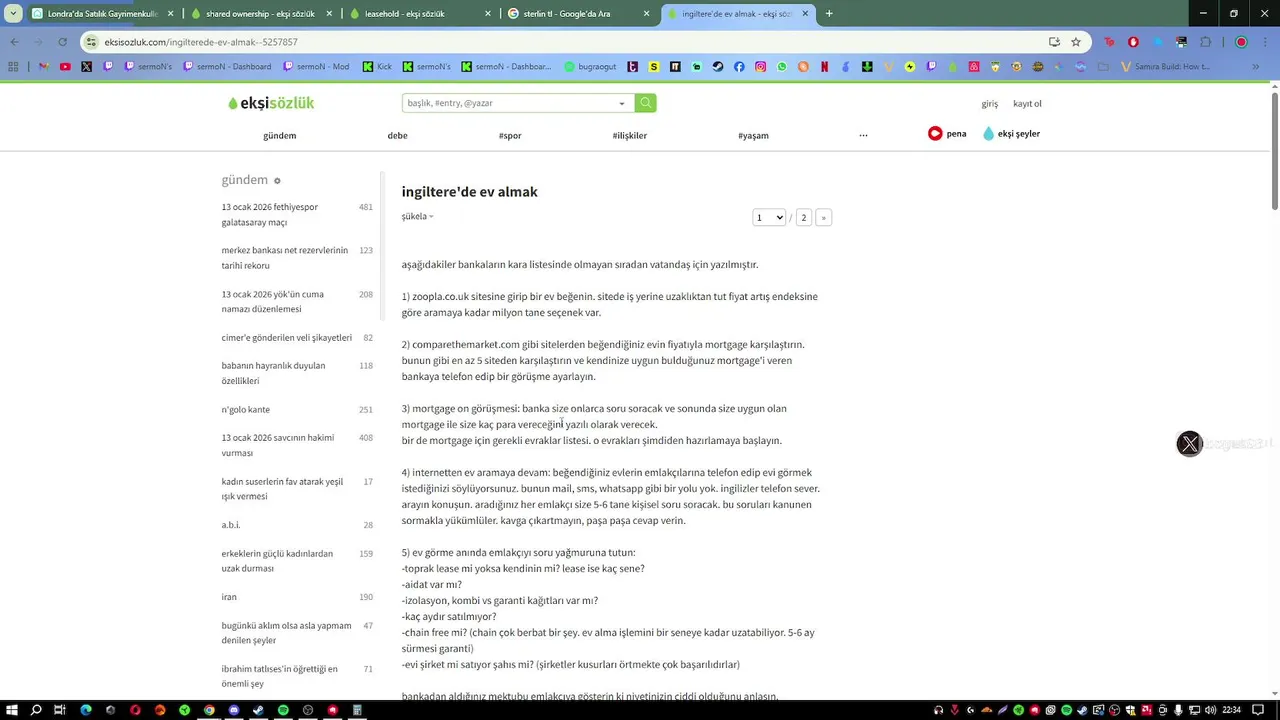This screenshot has height=720, width=1280.
Task: Open the YouTube bookmark icon
Action: (65, 67)
